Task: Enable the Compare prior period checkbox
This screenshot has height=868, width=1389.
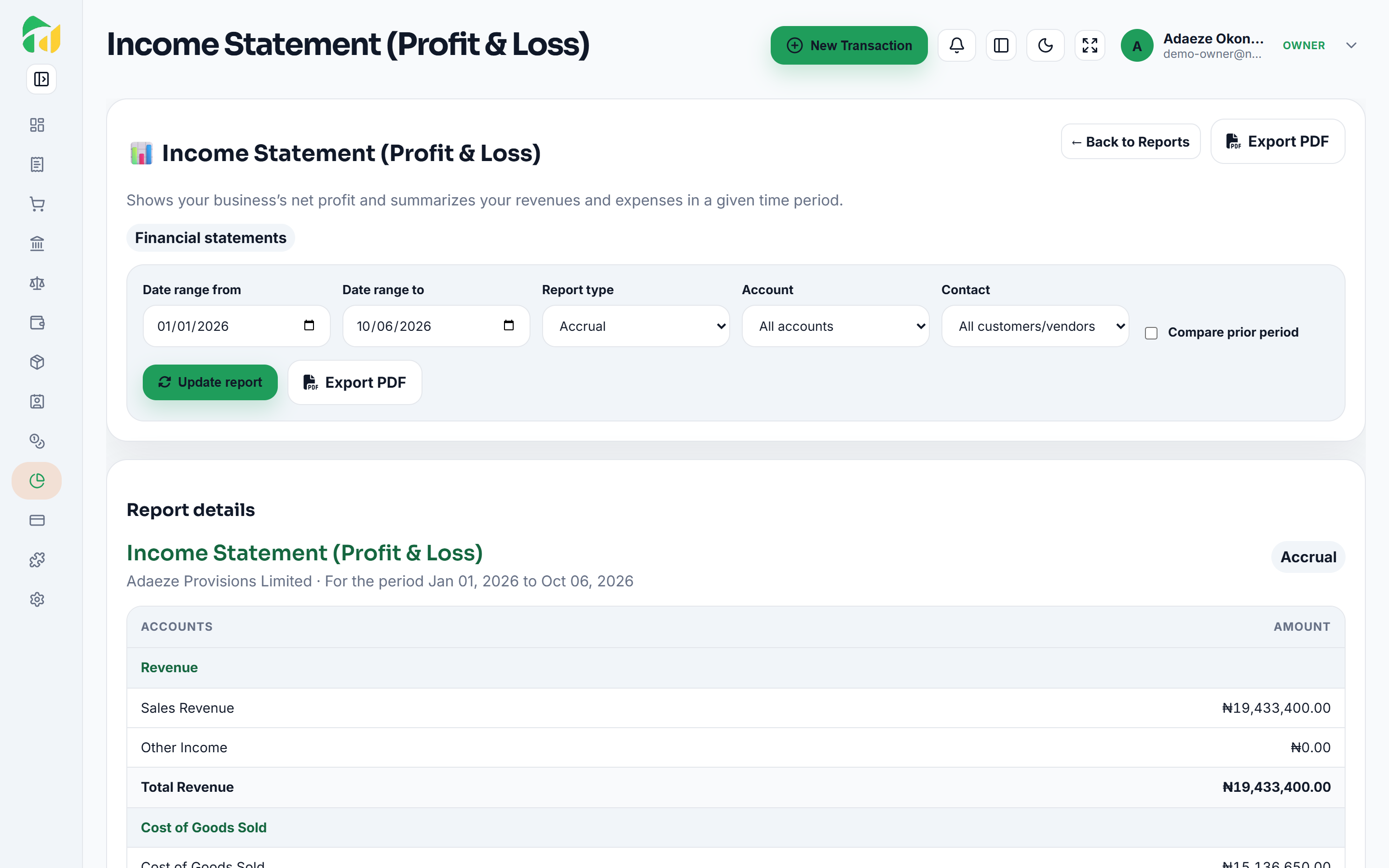Action: (1151, 333)
